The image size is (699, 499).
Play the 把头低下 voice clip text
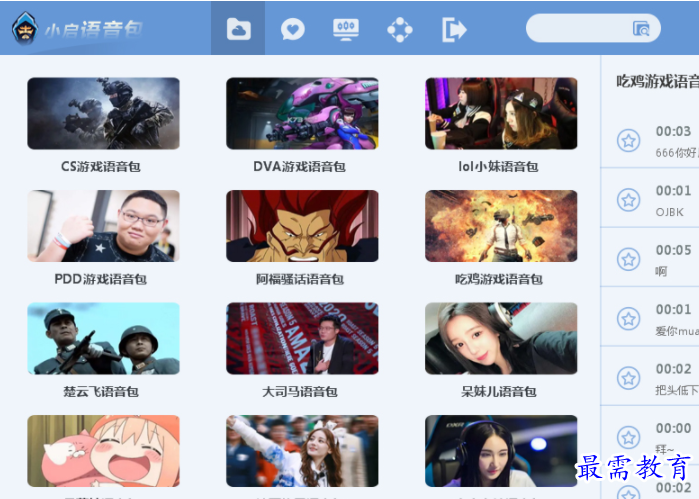click(x=677, y=390)
